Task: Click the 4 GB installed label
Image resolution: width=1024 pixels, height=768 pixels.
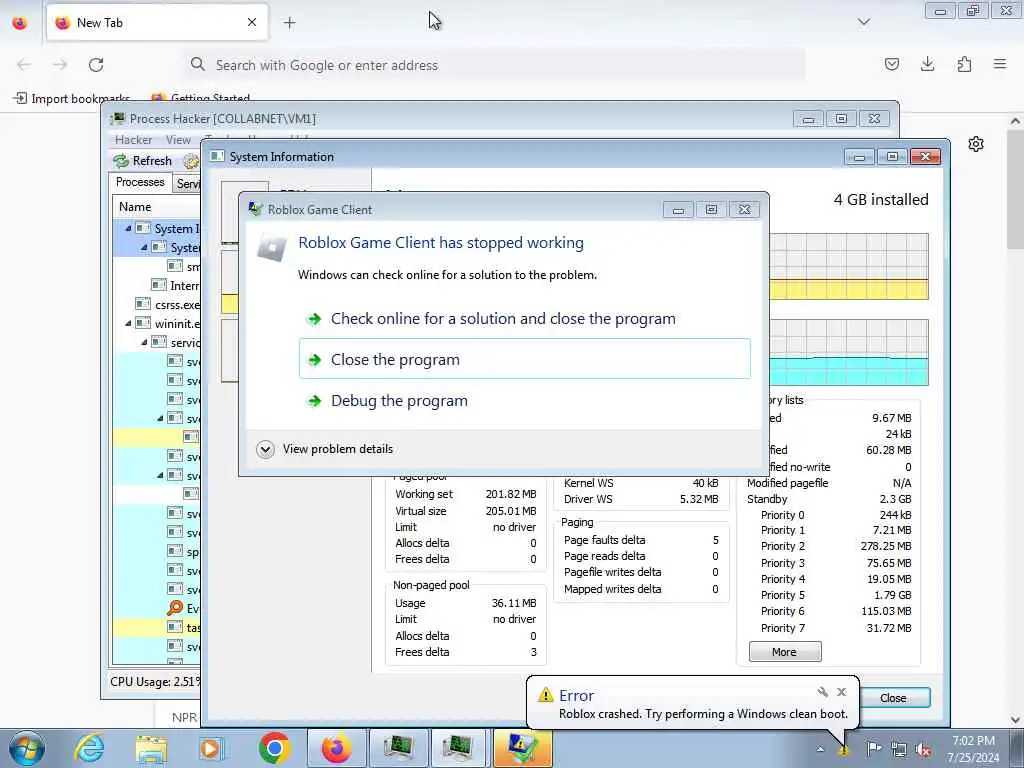Action: [x=881, y=200]
